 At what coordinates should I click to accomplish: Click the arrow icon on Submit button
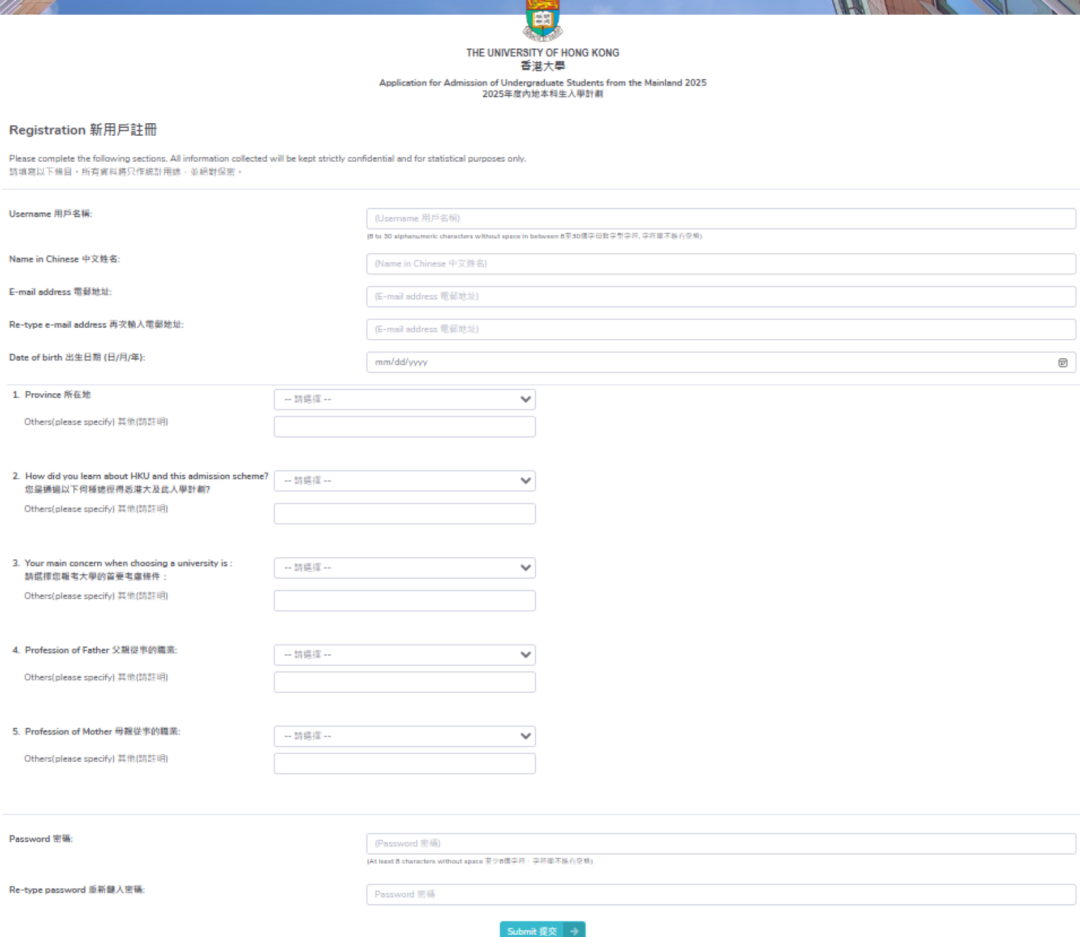[574, 931]
